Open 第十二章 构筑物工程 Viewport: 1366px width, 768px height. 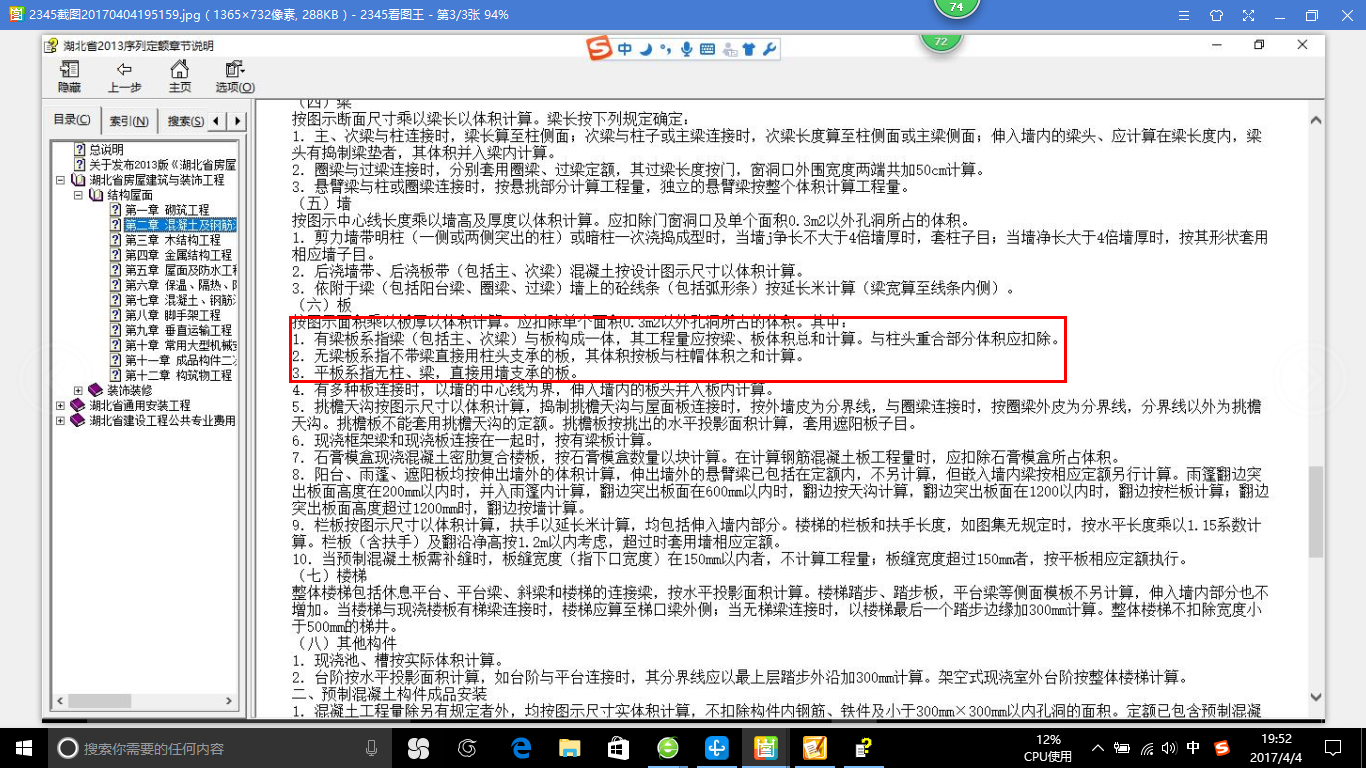coord(171,375)
